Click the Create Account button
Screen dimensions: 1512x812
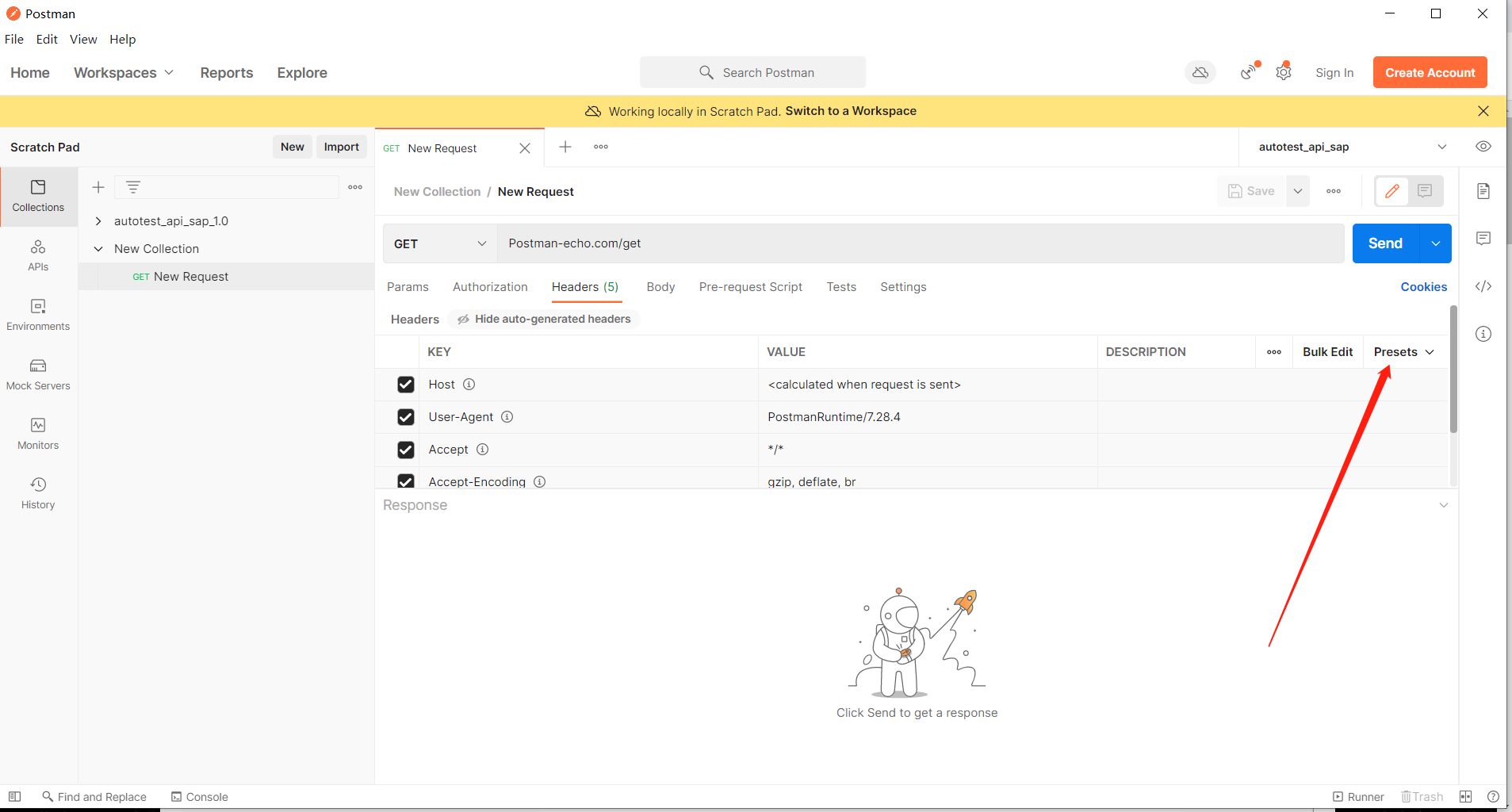pyautogui.click(x=1430, y=72)
